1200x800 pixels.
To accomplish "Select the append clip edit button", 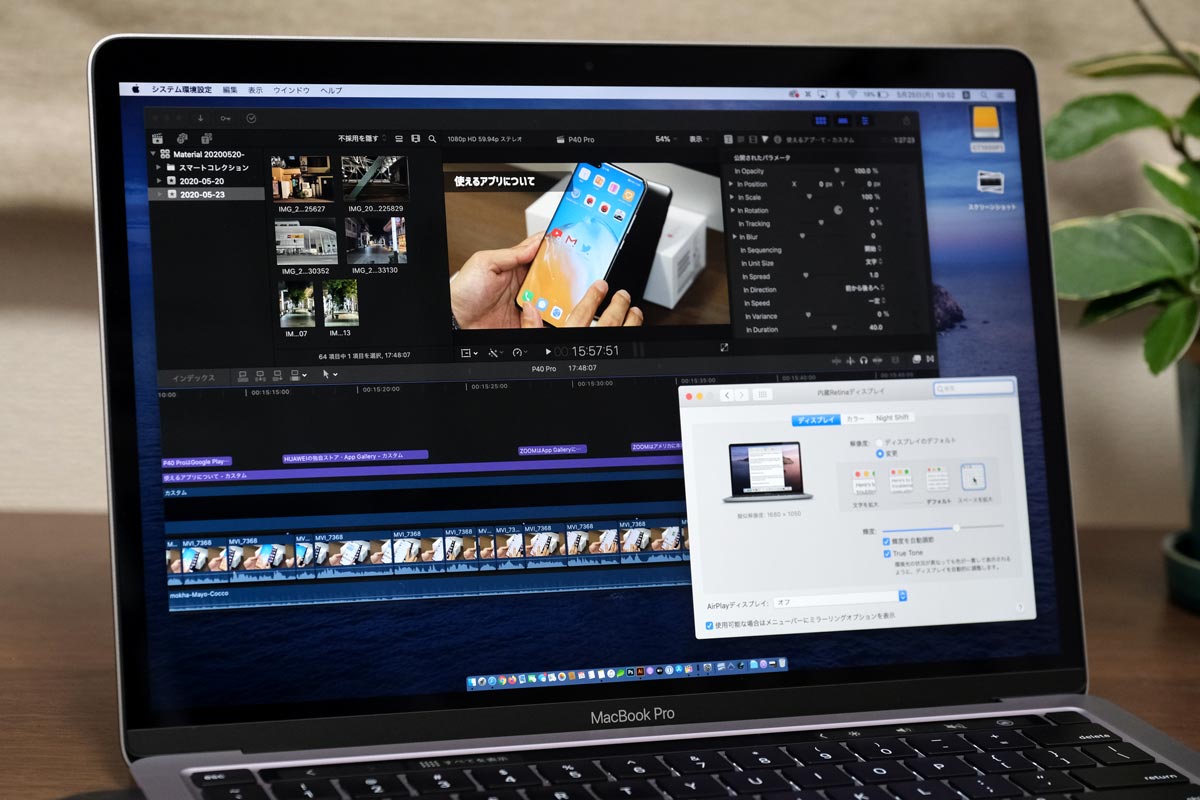I will 277,376.
